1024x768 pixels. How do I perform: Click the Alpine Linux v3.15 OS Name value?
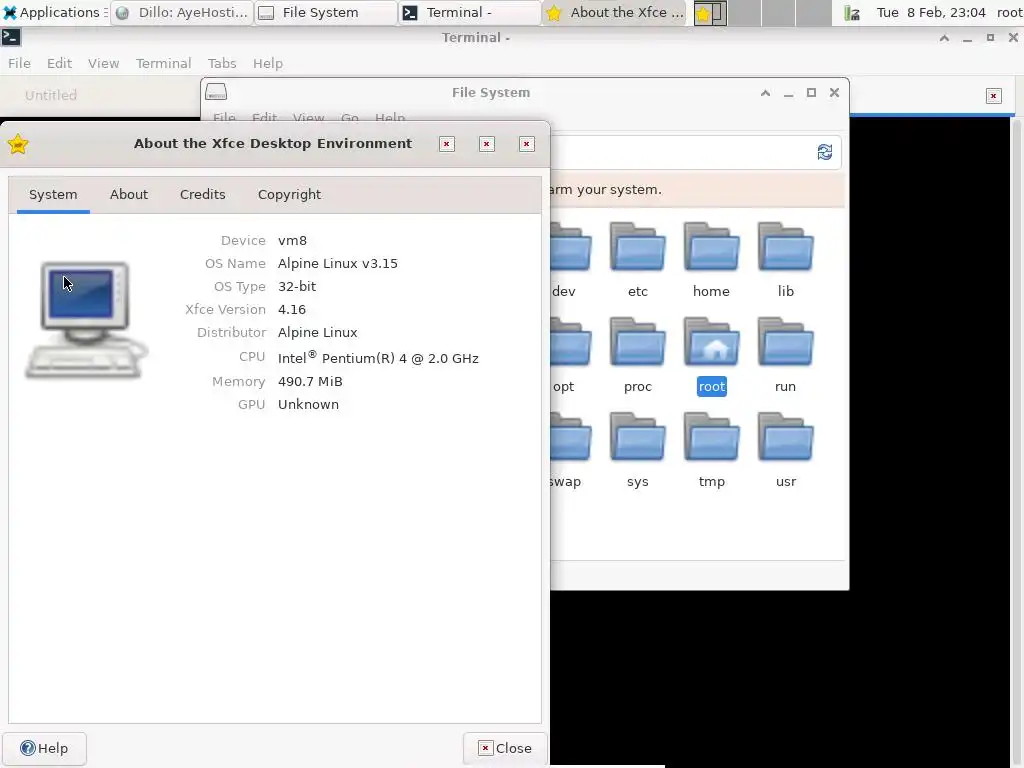338,264
